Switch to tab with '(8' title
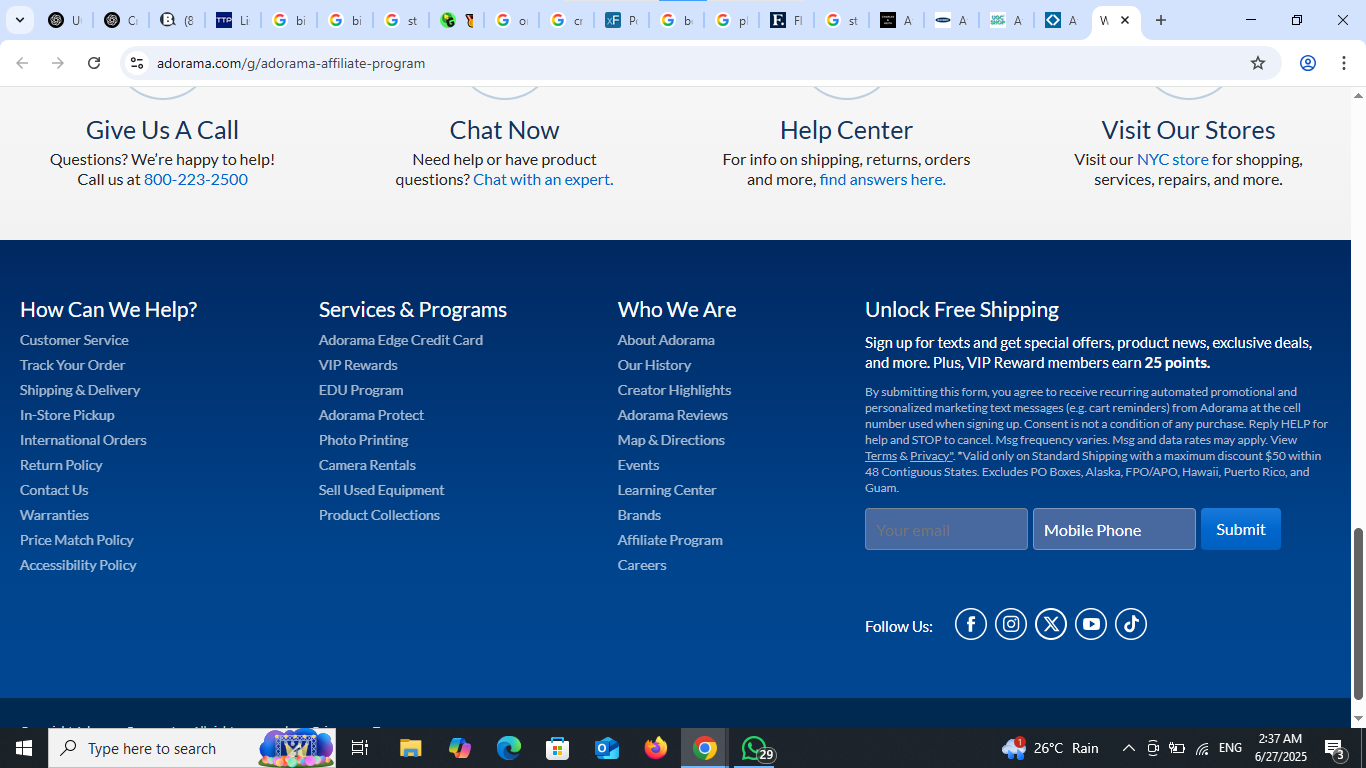Screen dimensions: 1366x768 tap(177, 20)
